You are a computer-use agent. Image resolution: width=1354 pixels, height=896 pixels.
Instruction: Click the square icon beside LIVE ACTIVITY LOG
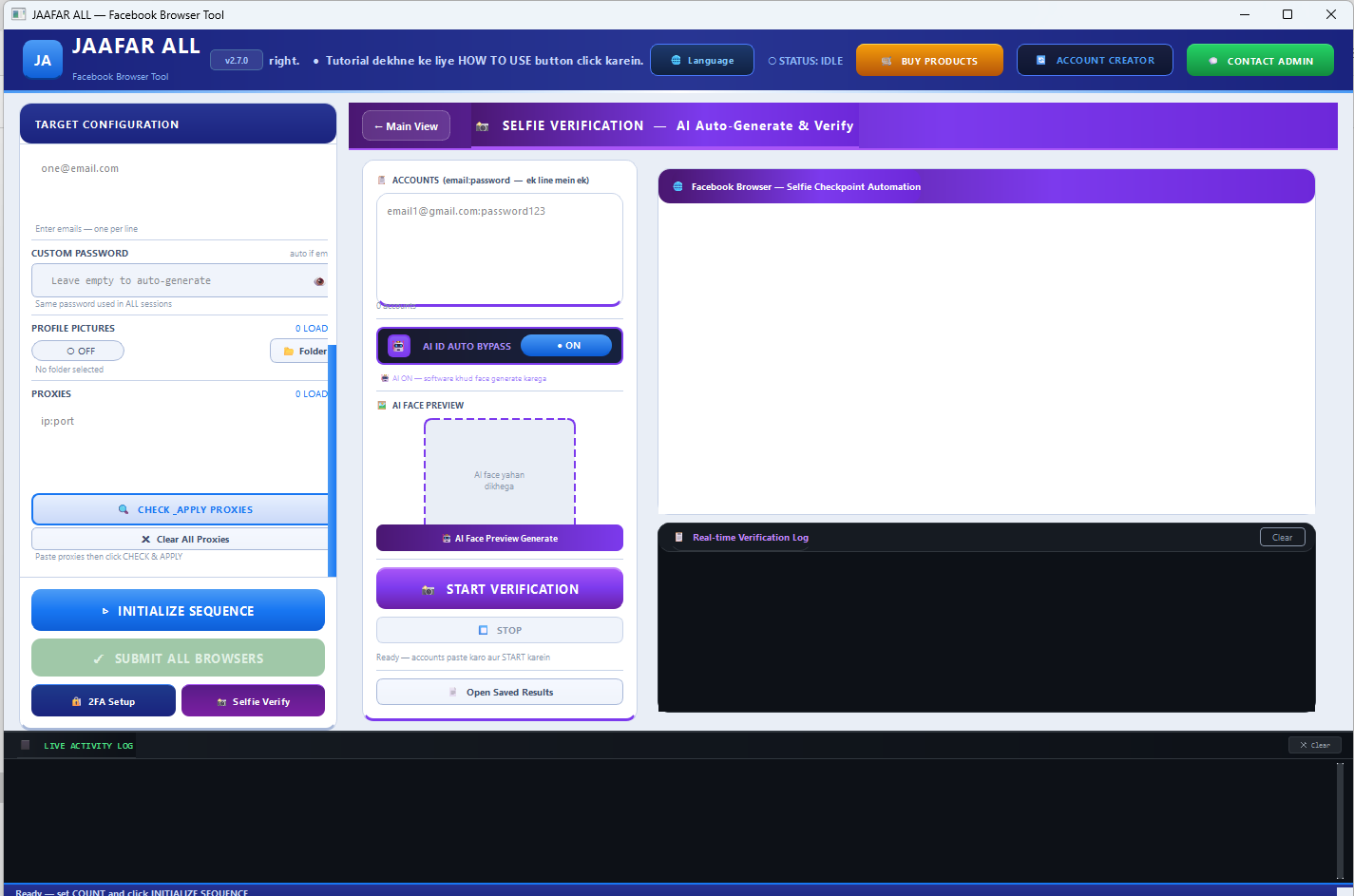point(26,745)
